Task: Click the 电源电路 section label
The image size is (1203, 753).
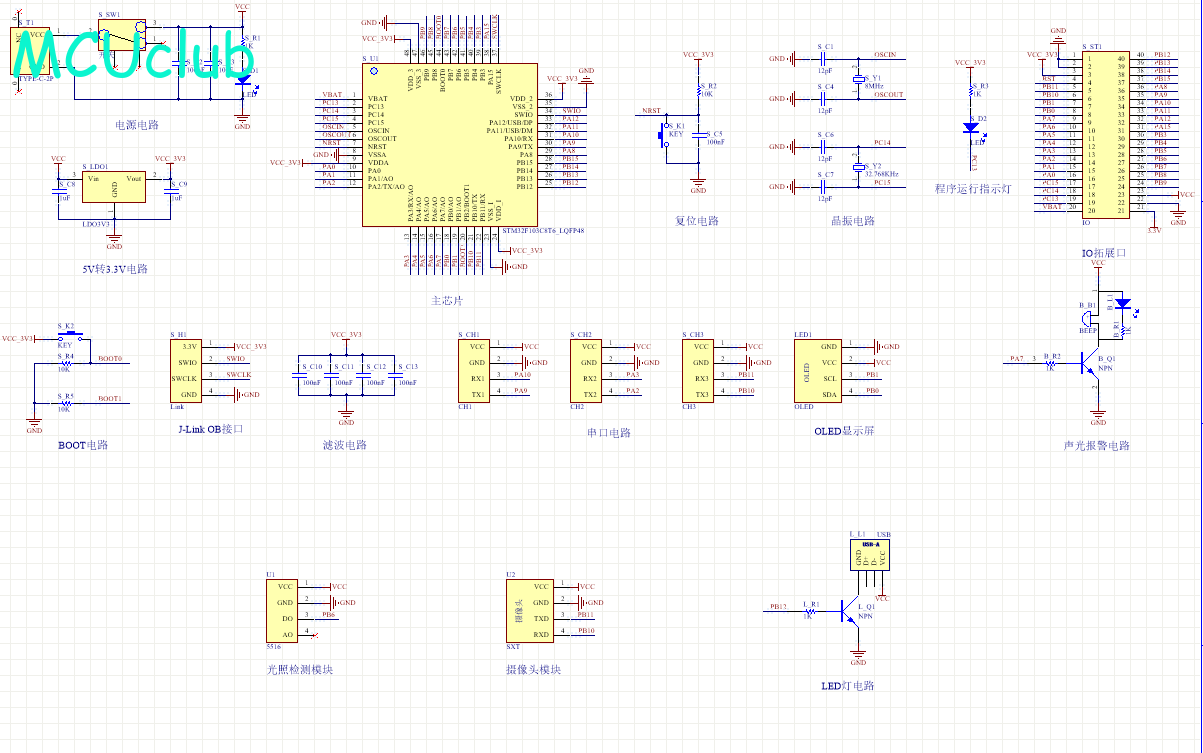Action: tap(137, 126)
